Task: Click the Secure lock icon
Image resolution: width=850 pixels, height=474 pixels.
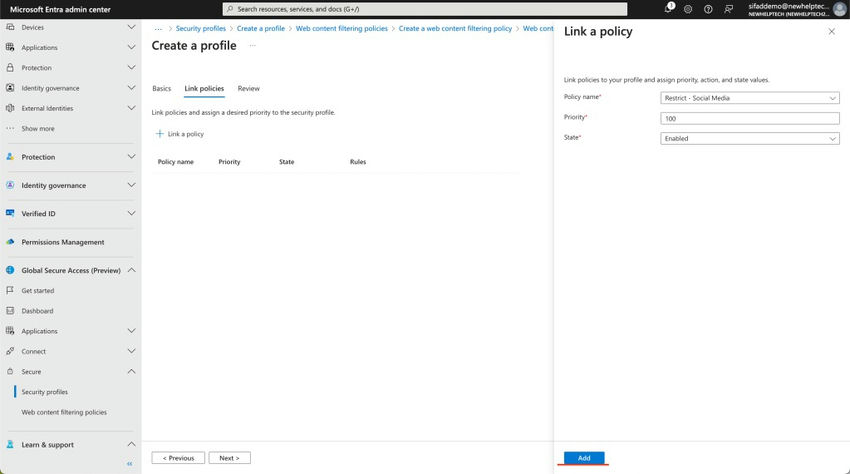Action: click(10, 371)
